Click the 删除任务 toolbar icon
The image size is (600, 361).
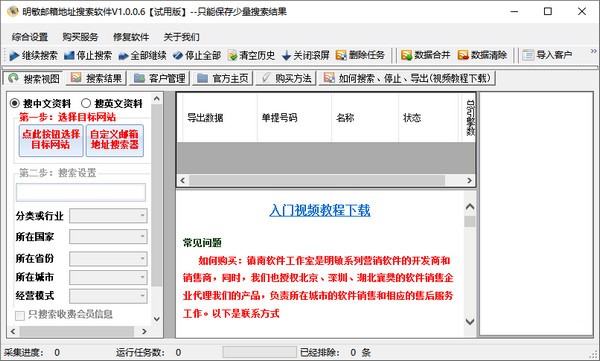(341, 56)
